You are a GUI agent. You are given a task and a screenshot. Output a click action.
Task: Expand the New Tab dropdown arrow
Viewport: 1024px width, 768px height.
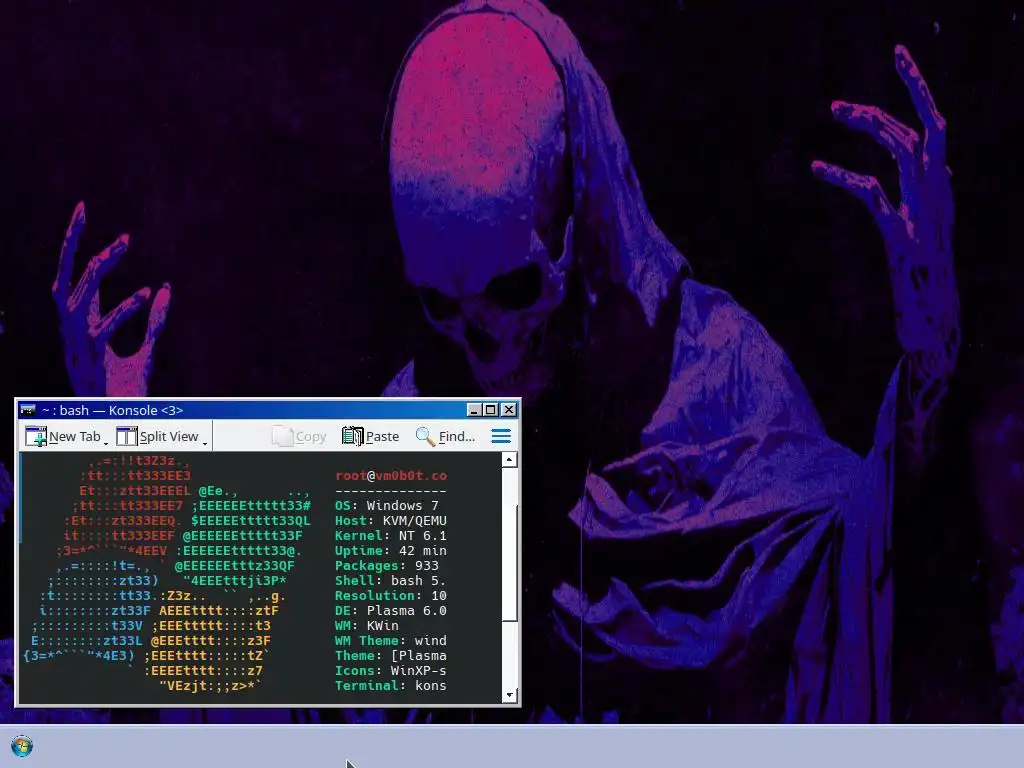point(106,443)
